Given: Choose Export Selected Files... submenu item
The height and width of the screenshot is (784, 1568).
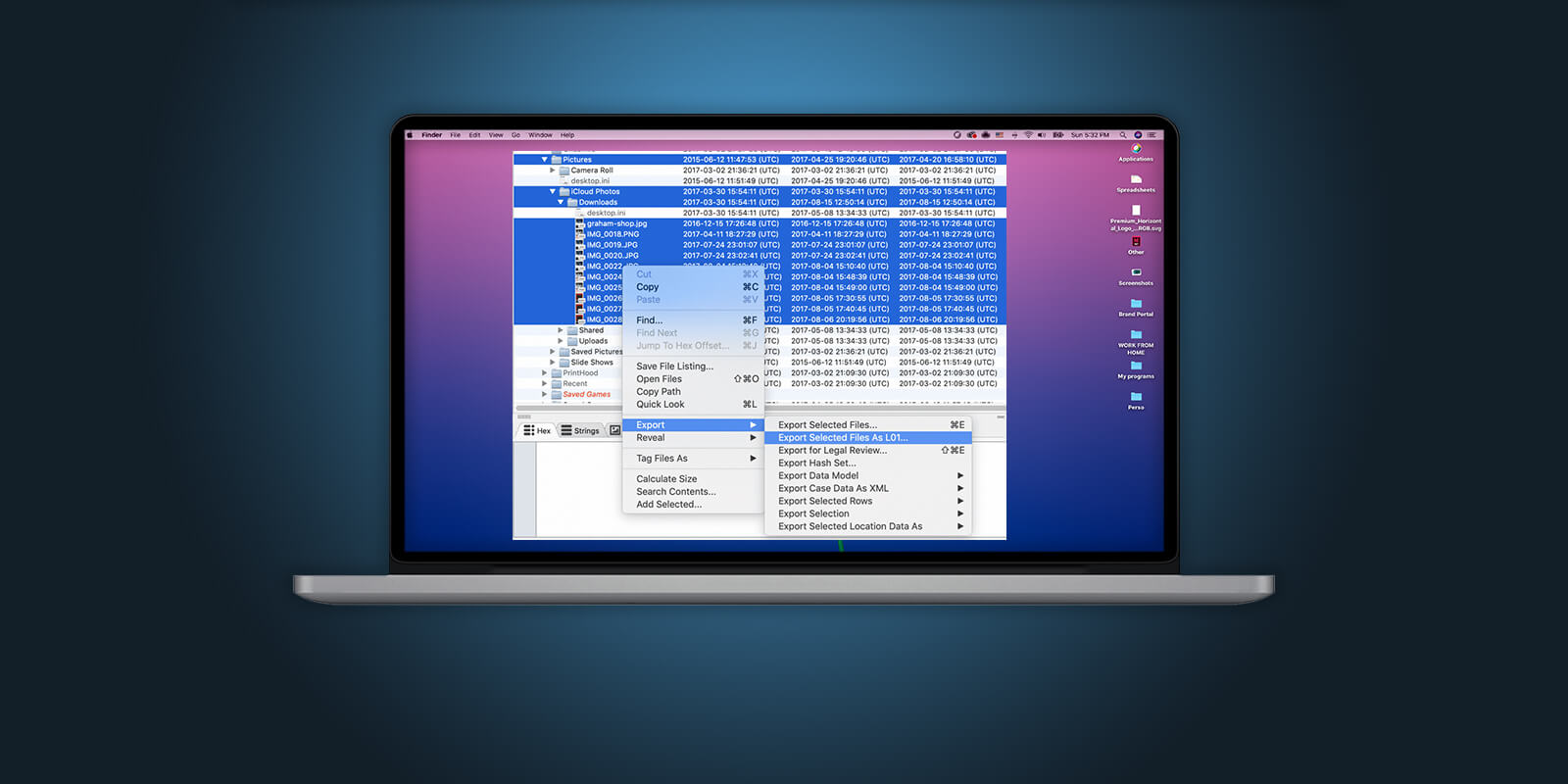Looking at the screenshot, I should [868, 425].
